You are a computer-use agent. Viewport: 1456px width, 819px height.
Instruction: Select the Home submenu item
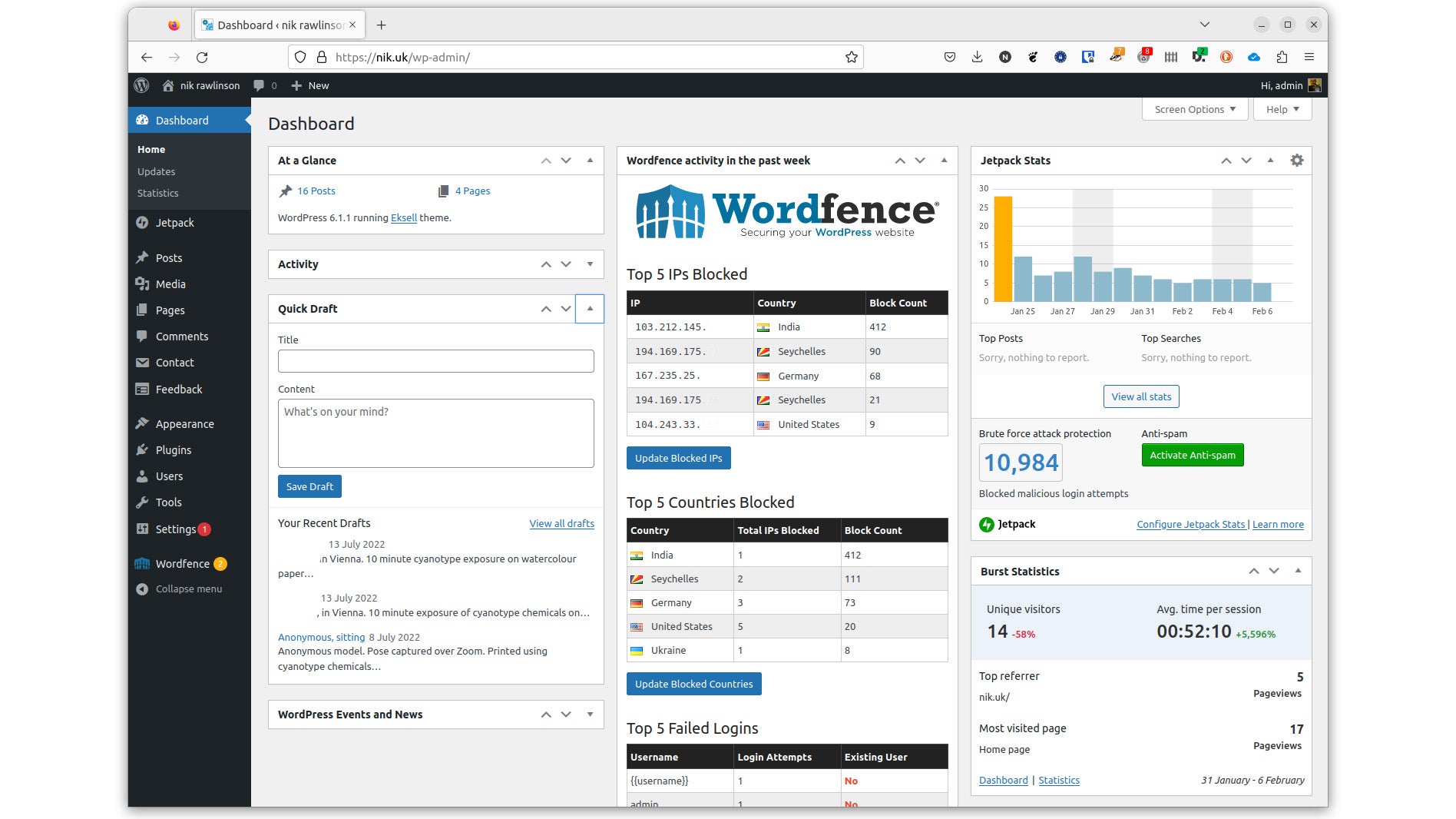point(151,150)
